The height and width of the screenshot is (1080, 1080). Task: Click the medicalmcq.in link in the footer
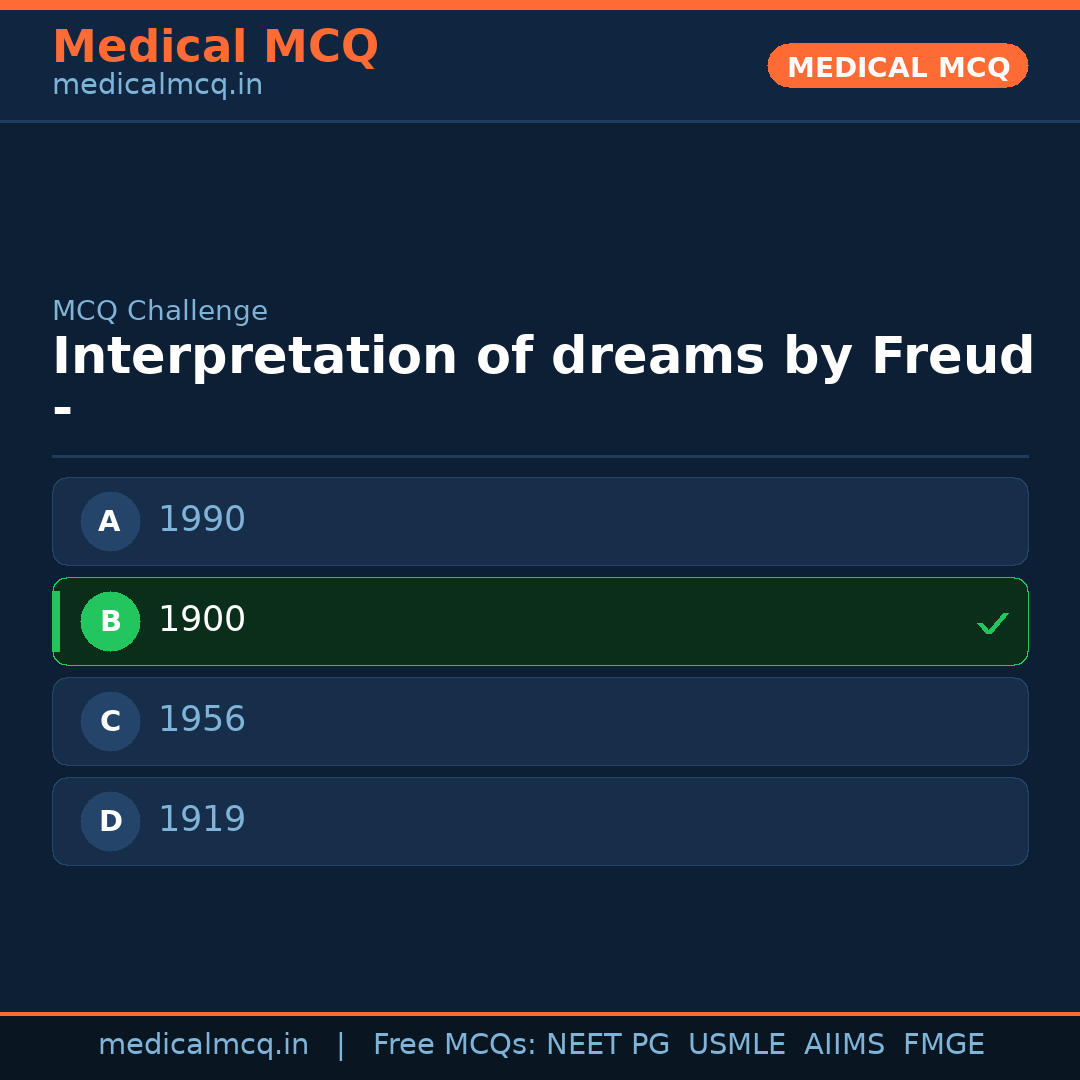coord(203,1044)
